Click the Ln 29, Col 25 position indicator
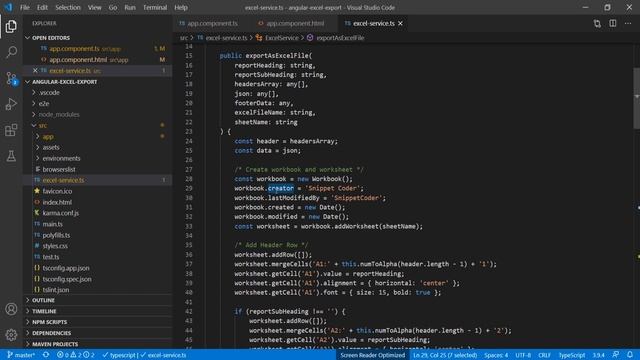640x360 pixels. point(445,355)
